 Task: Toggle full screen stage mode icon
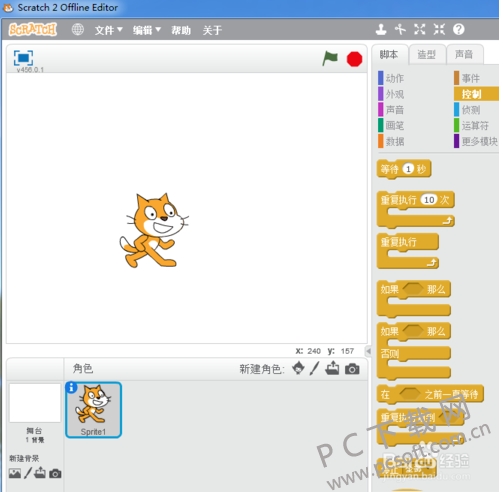tap(23, 58)
